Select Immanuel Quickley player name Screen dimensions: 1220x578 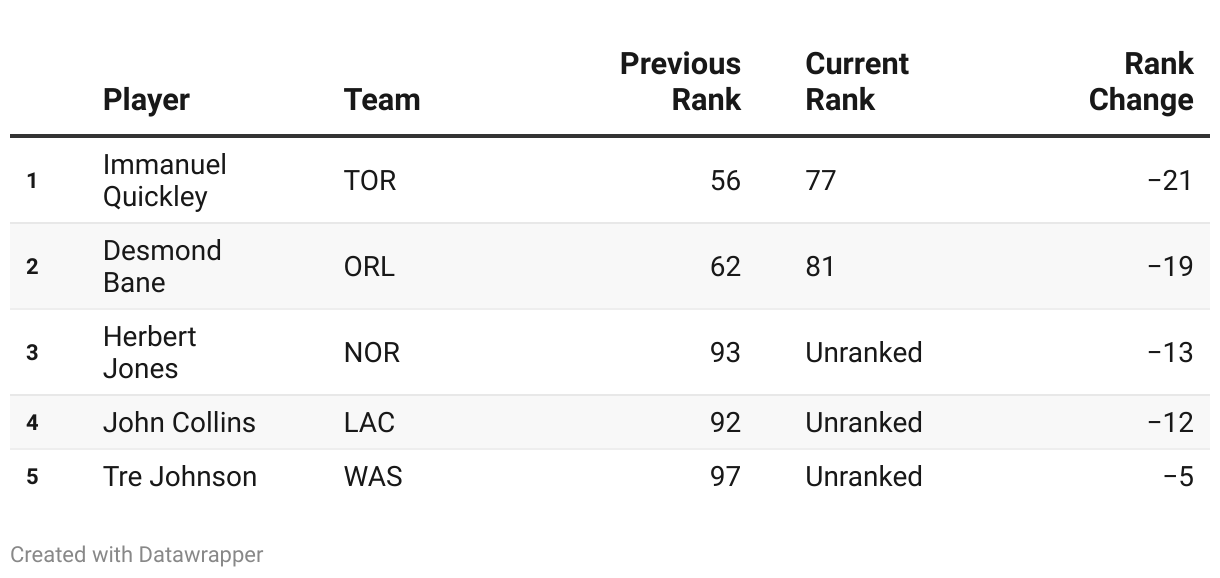[x=165, y=180]
